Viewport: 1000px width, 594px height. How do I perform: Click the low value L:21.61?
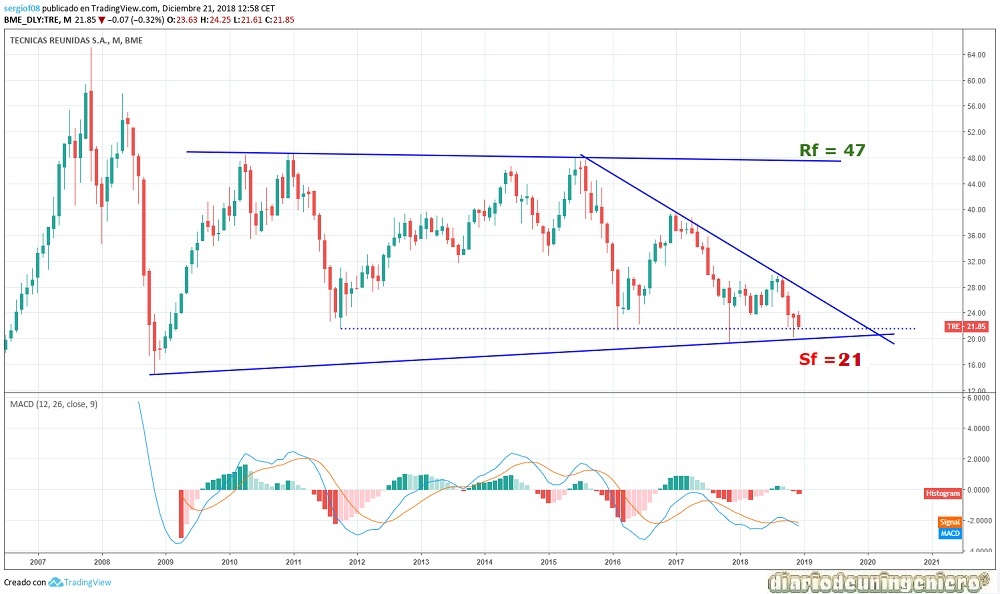(x=248, y=20)
